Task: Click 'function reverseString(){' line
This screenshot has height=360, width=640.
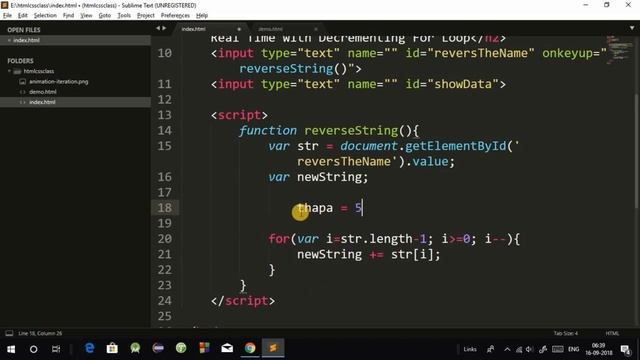Action: click(x=329, y=131)
